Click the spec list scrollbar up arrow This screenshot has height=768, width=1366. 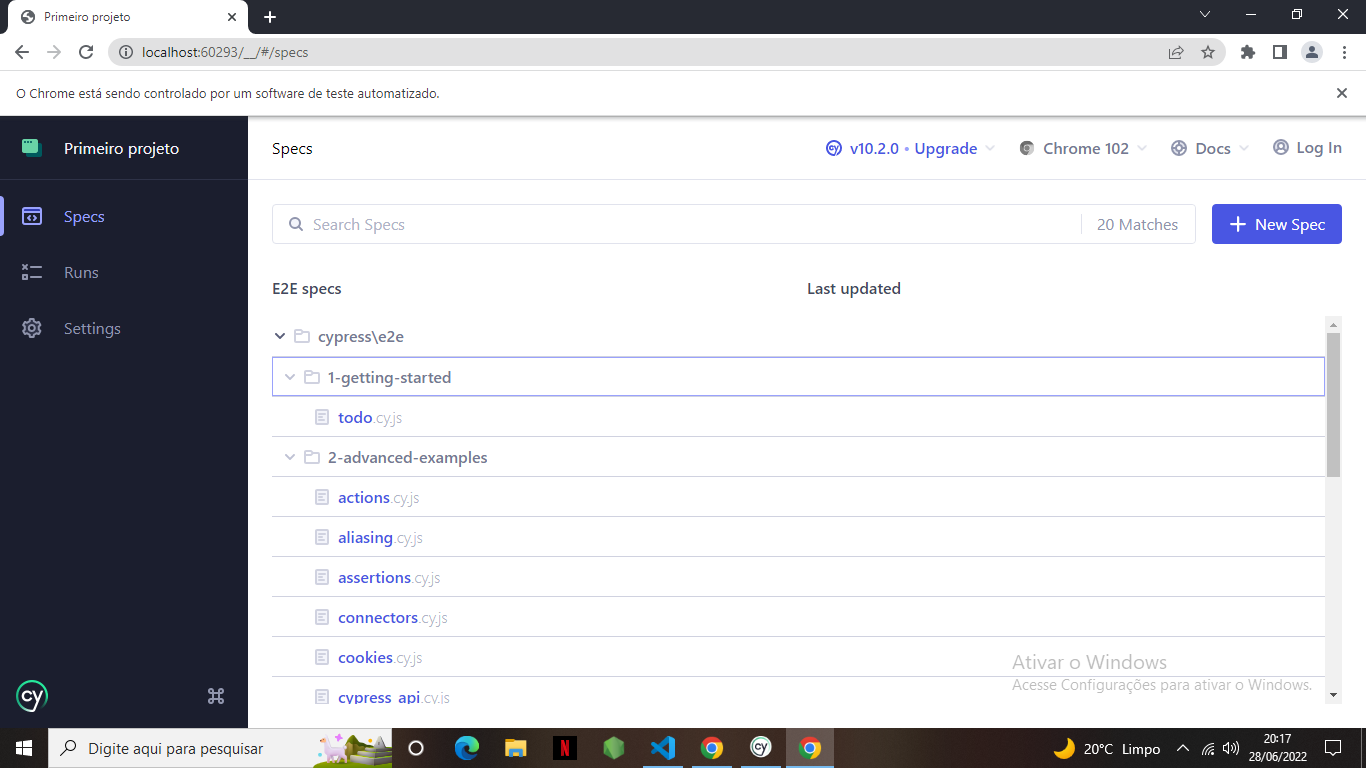[1333, 325]
